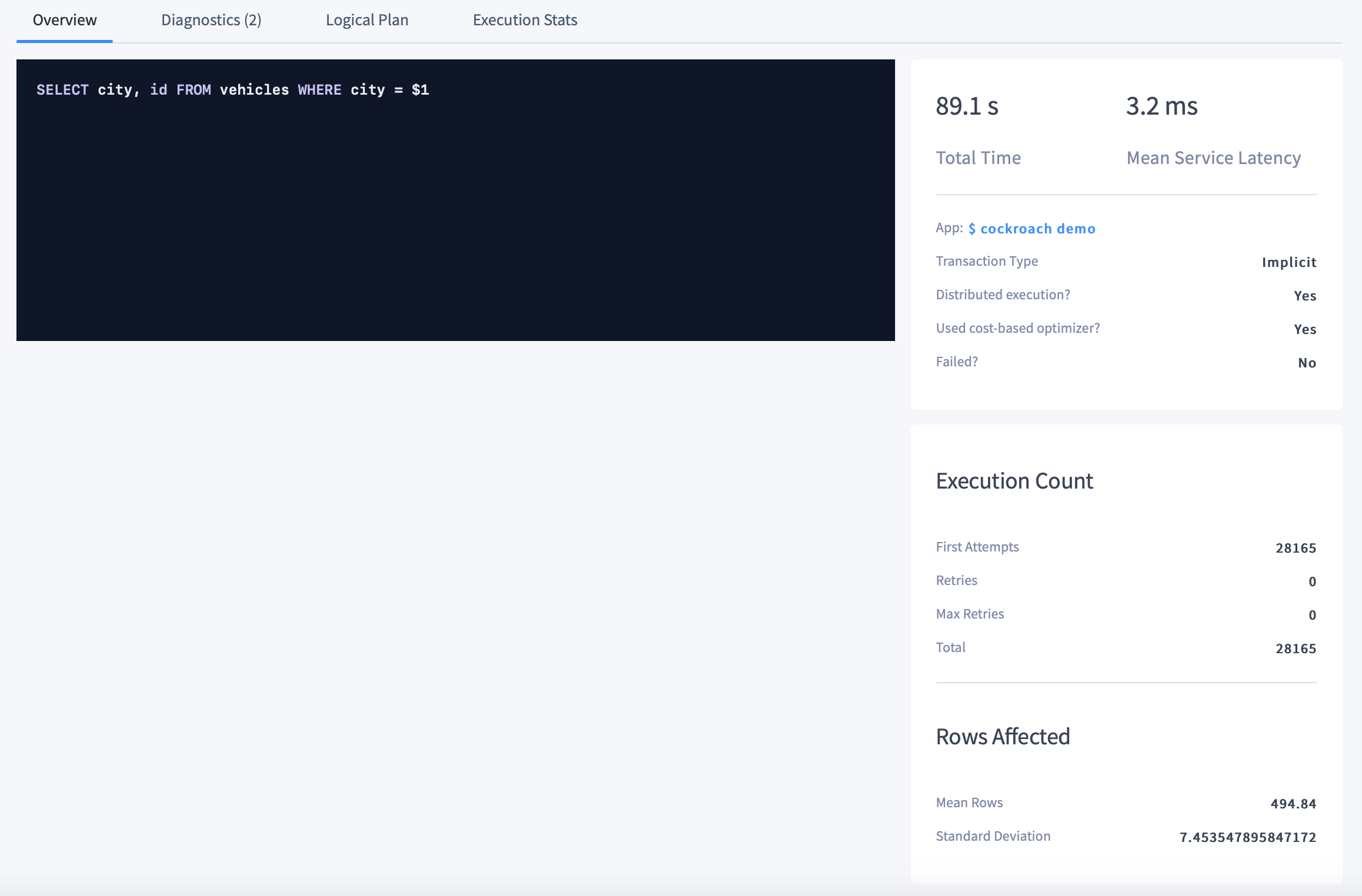This screenshot has height=896, width=1362.
Task: Select the Overview tab
Action: [x=64, y=19]
